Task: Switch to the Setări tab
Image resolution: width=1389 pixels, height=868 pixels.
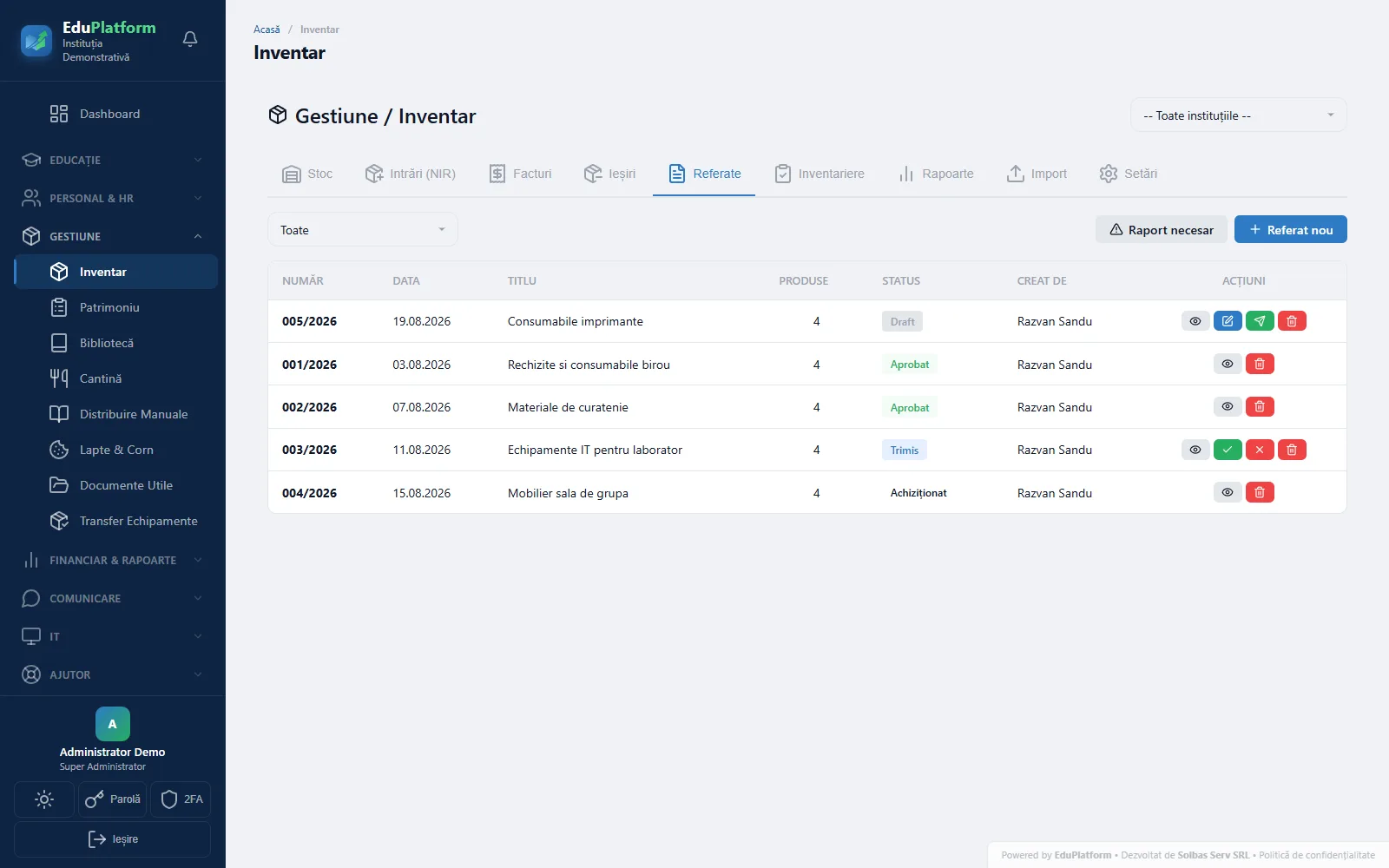Action: [1128, 174]
